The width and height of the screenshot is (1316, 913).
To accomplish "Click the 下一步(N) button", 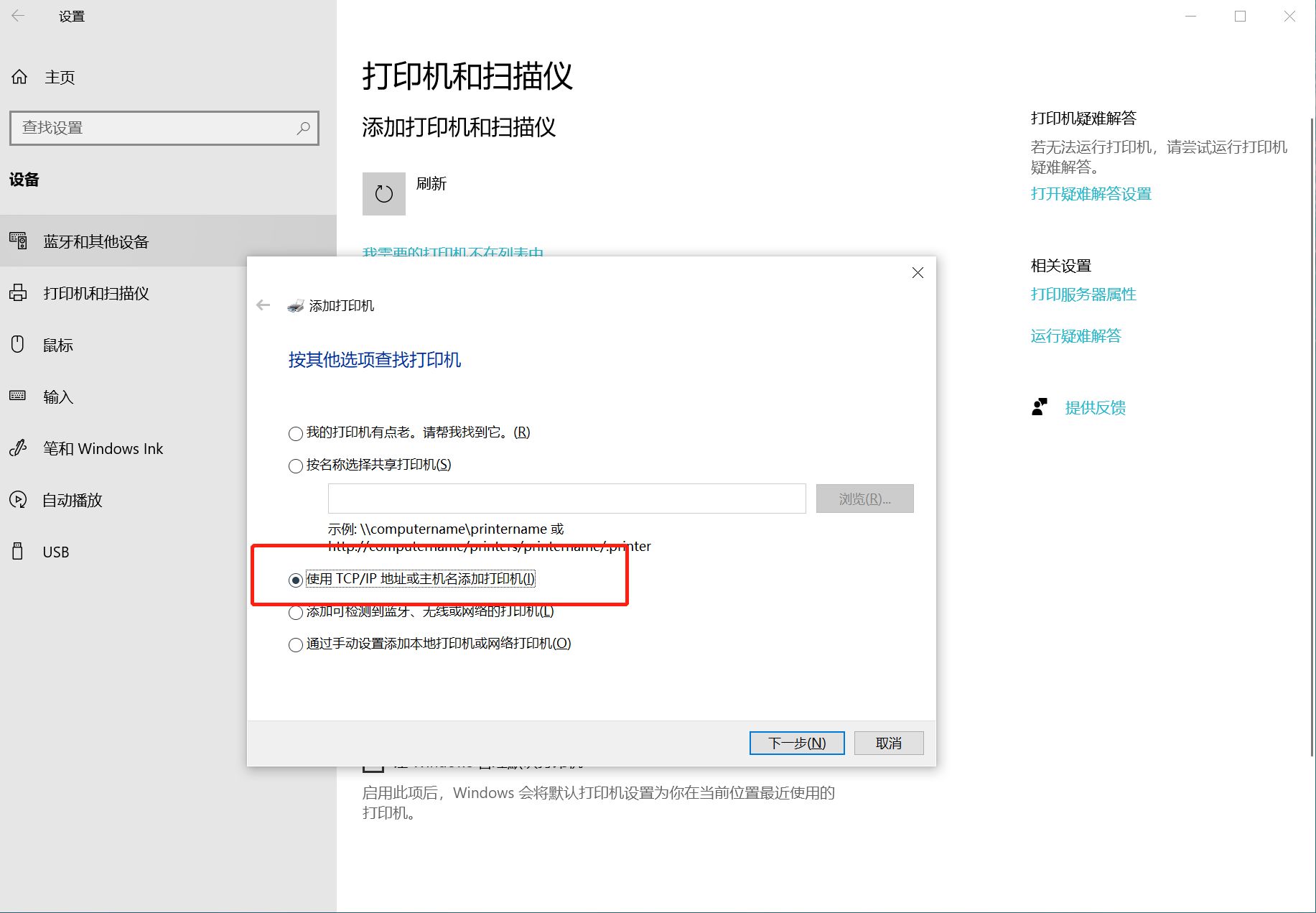I will coord(796,743).
